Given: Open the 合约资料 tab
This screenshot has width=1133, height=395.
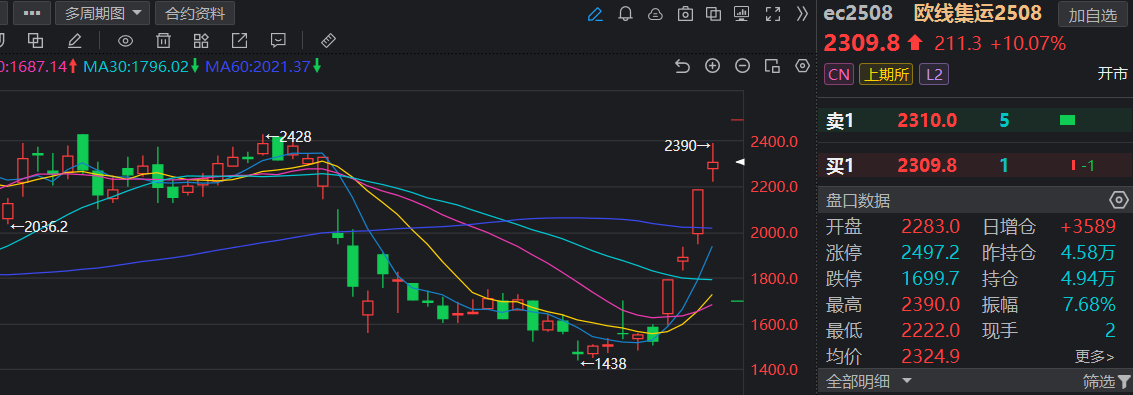Looking at the screenshot, I should coord(194,13).
